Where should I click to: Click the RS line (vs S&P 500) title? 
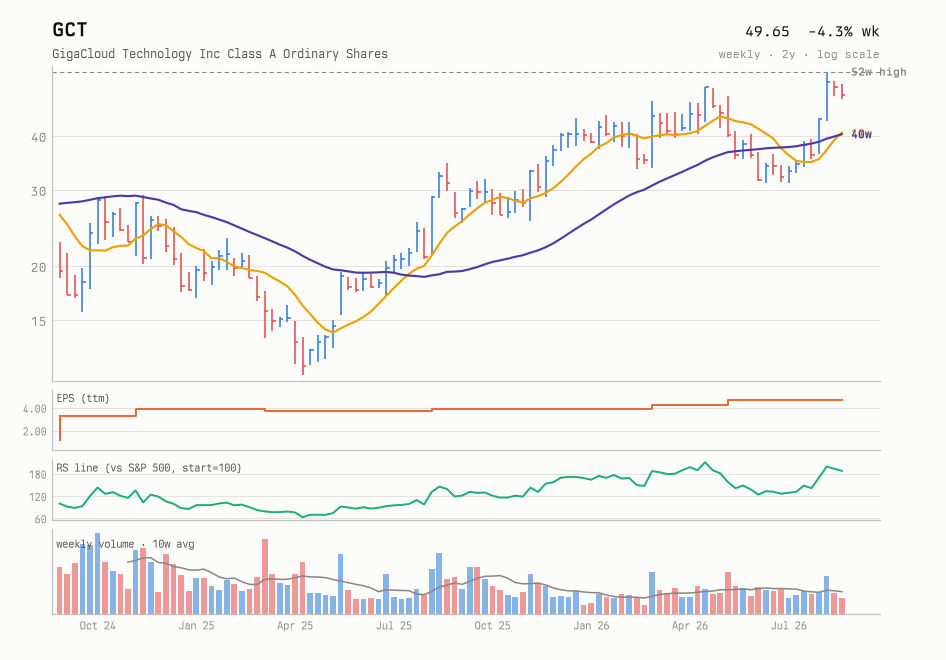(x=148, y=468)
